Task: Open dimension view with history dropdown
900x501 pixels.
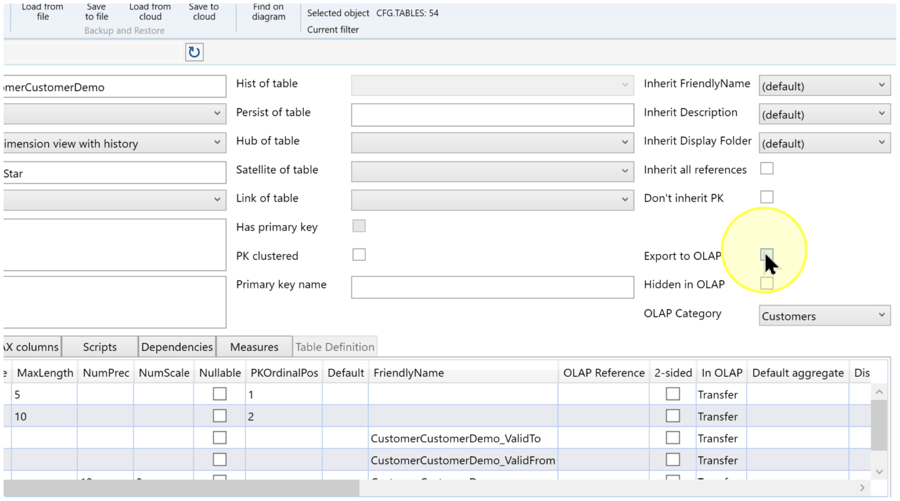Action: tap(114, 143)
